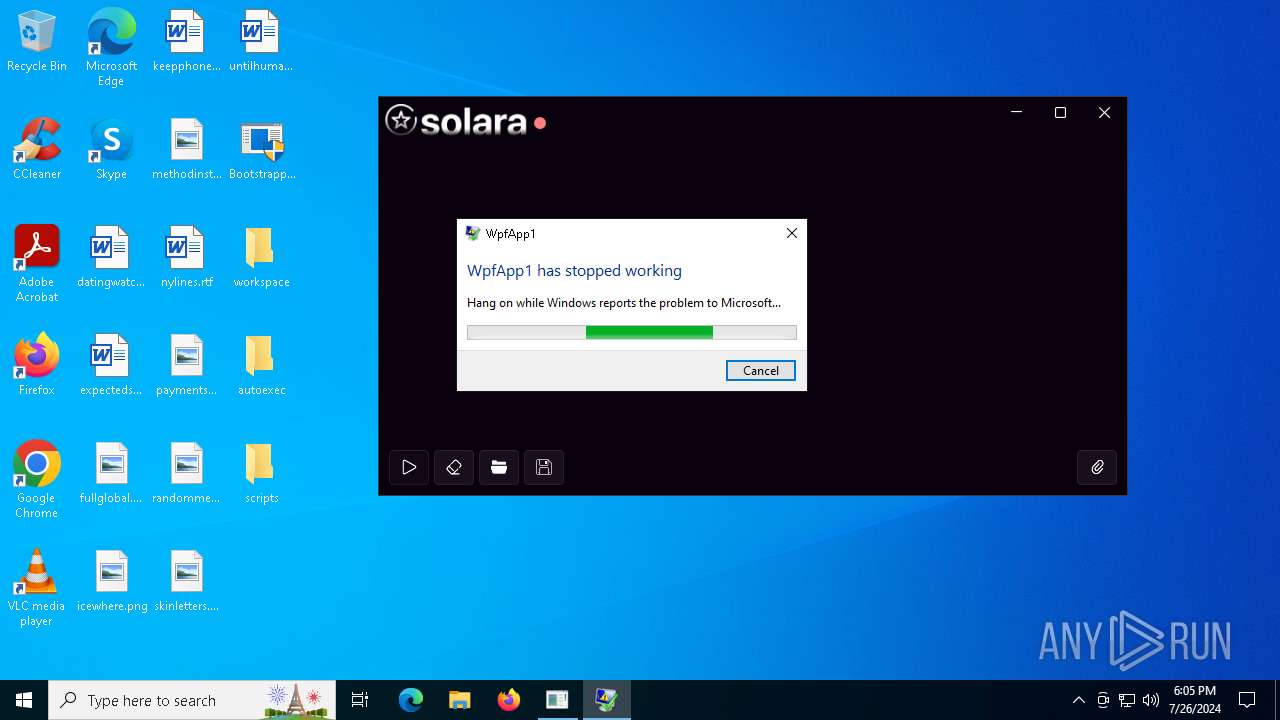1280x720 pixels.
Task: Select the untilhuma Word document
Action: pyautogui.click(x=261, y=42)
